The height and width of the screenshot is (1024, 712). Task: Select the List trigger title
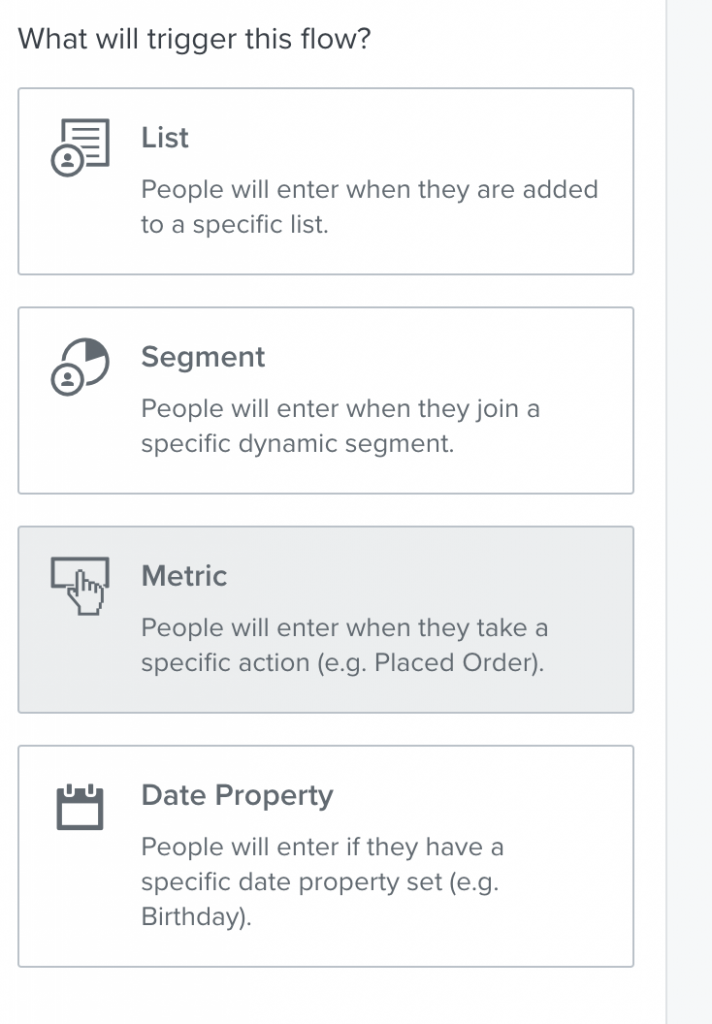[x=165, y=138]
